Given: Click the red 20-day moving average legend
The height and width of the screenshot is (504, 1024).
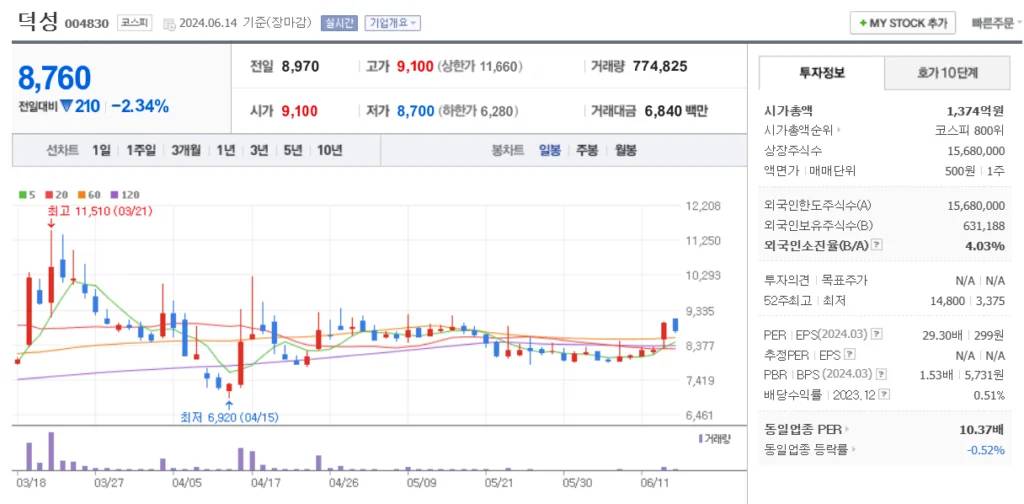Looking at the screenshot, I should pyautogui.click(x=56, y=195).
